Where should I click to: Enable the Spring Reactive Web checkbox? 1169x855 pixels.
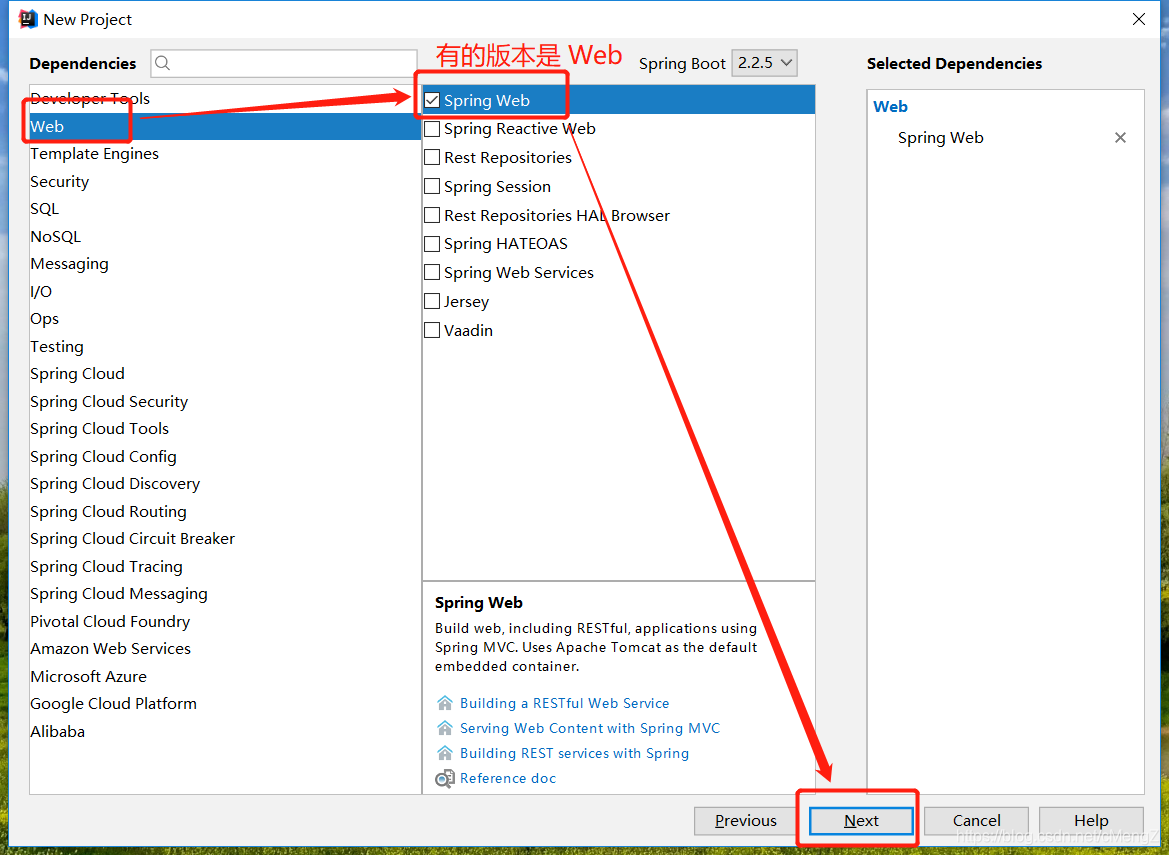click(432, 129)
